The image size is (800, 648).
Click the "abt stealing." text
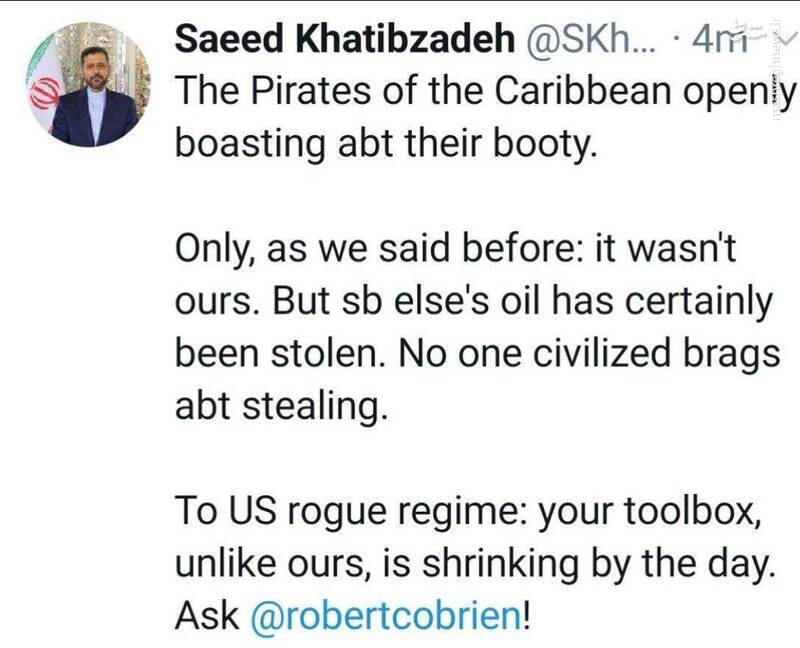tap(281, 407)
